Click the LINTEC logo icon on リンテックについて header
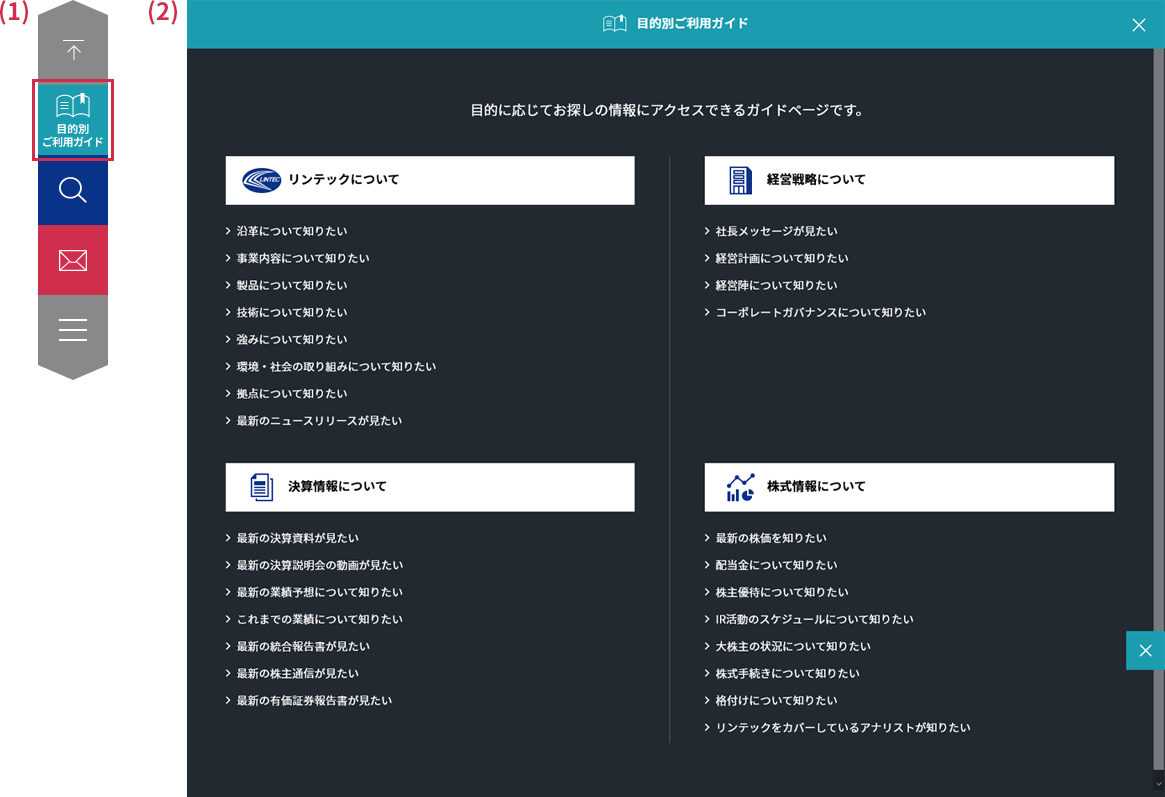Viewport: 1165px width, 797px height. tap(259, 180)
